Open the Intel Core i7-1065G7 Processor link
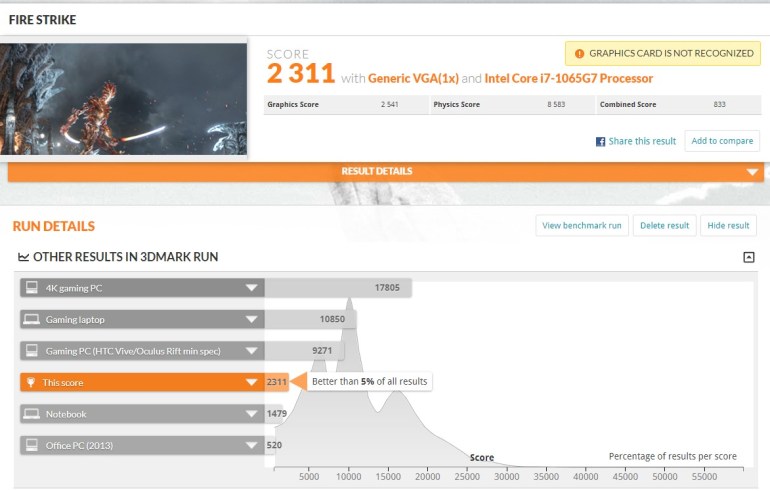 (x=569, y=79)
